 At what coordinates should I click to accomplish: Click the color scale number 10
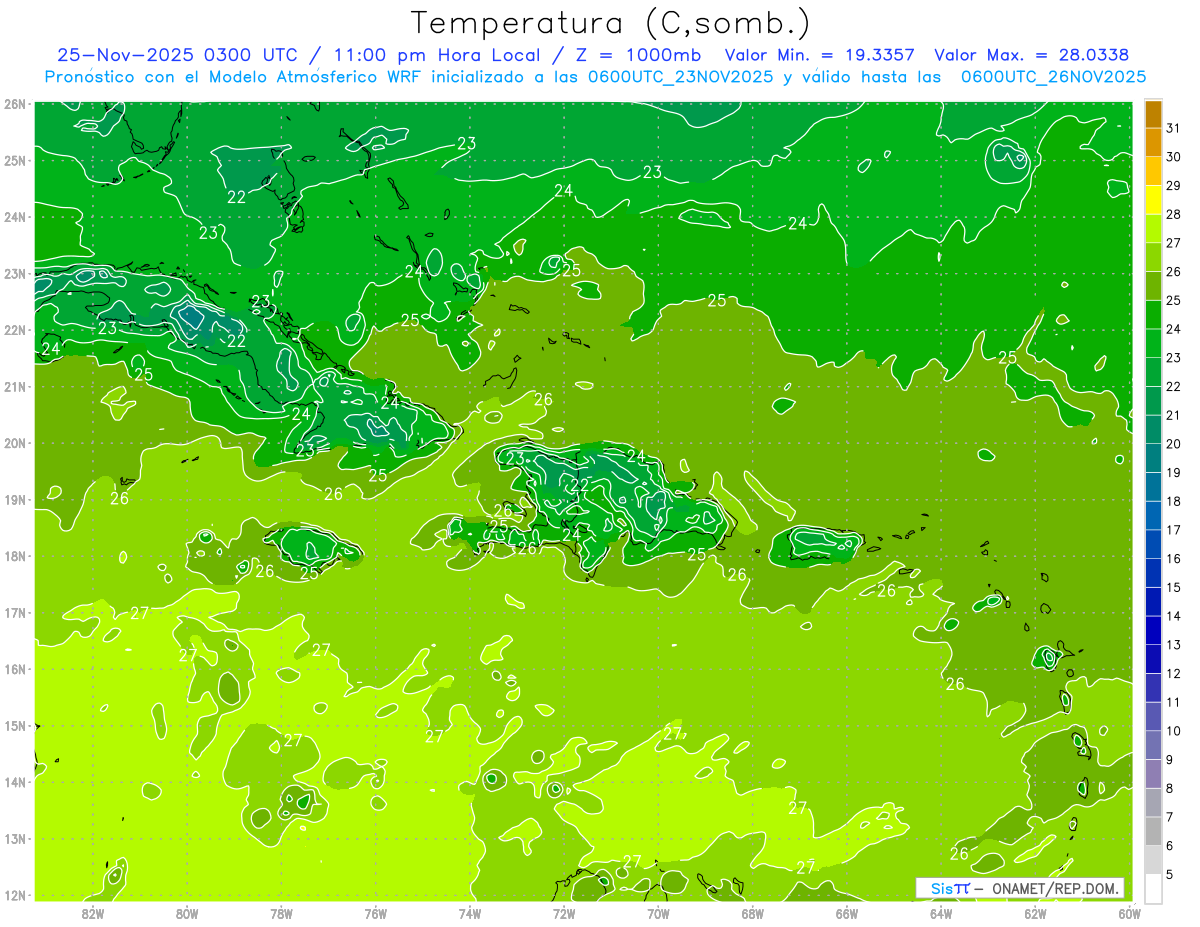click(1173, 731)
